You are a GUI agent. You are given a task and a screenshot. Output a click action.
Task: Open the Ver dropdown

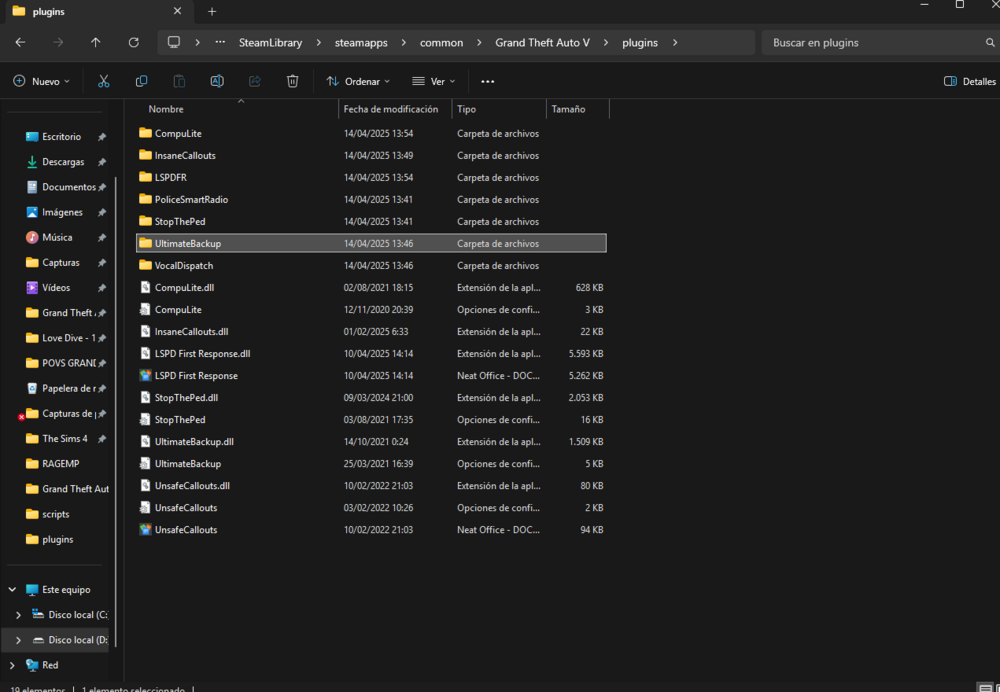tap(432, 81)
